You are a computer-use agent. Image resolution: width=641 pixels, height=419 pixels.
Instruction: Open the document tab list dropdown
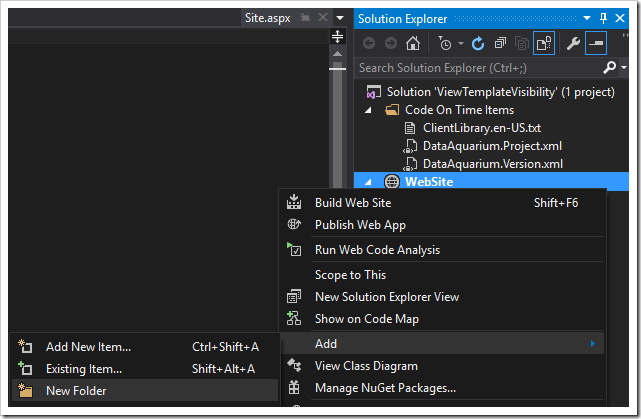[x=340, y=18]
